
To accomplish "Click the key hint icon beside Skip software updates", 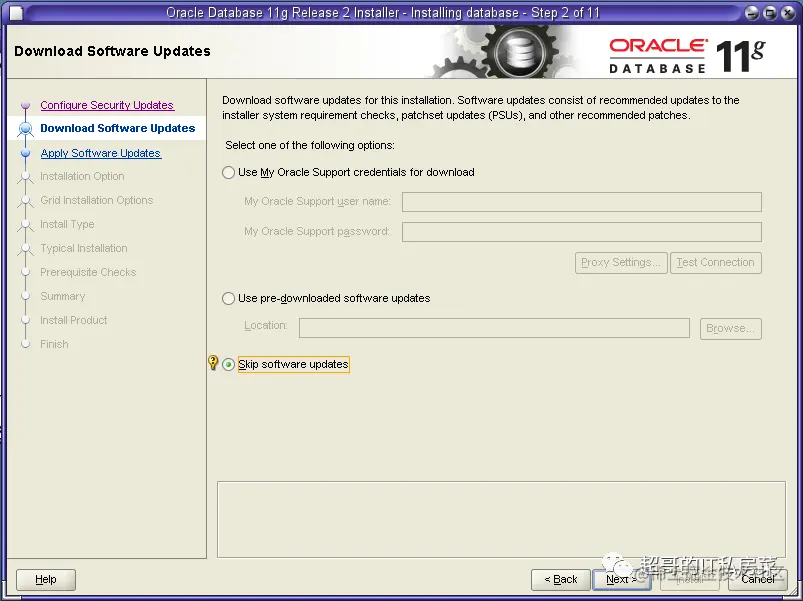I will pyautogui.click(x=213, y=362).
